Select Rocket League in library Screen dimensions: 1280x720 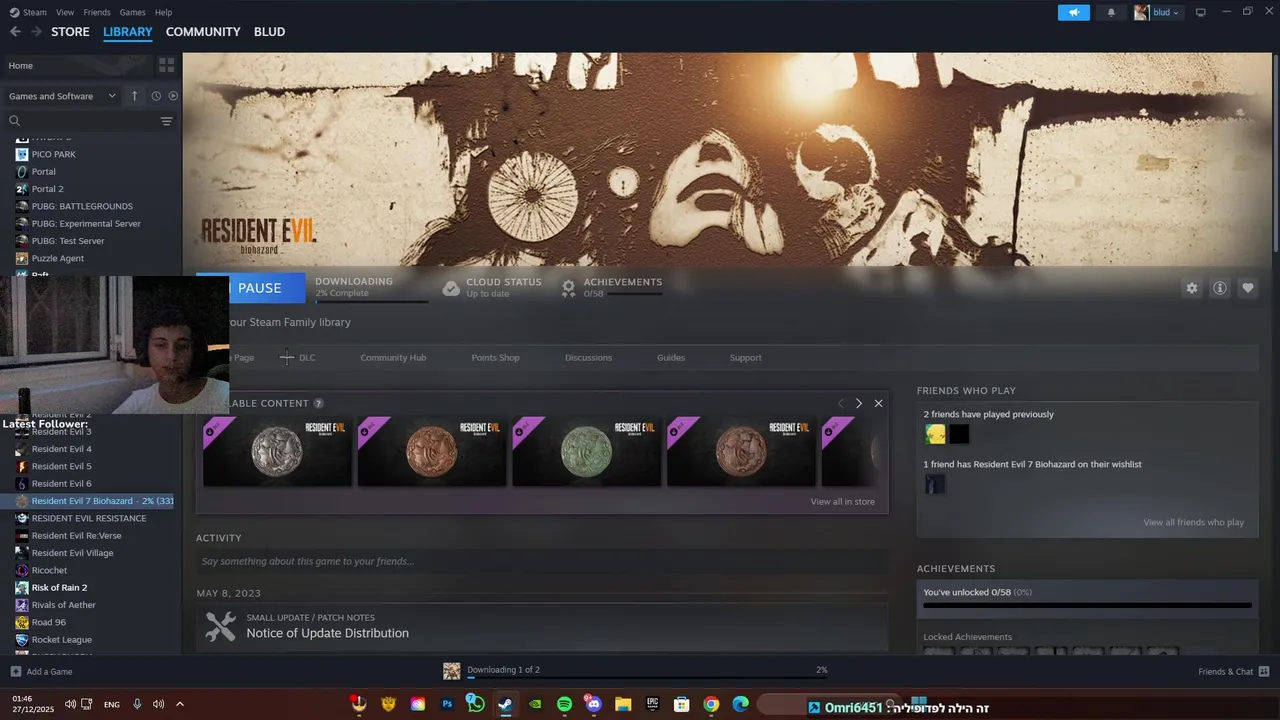point(62,640)
